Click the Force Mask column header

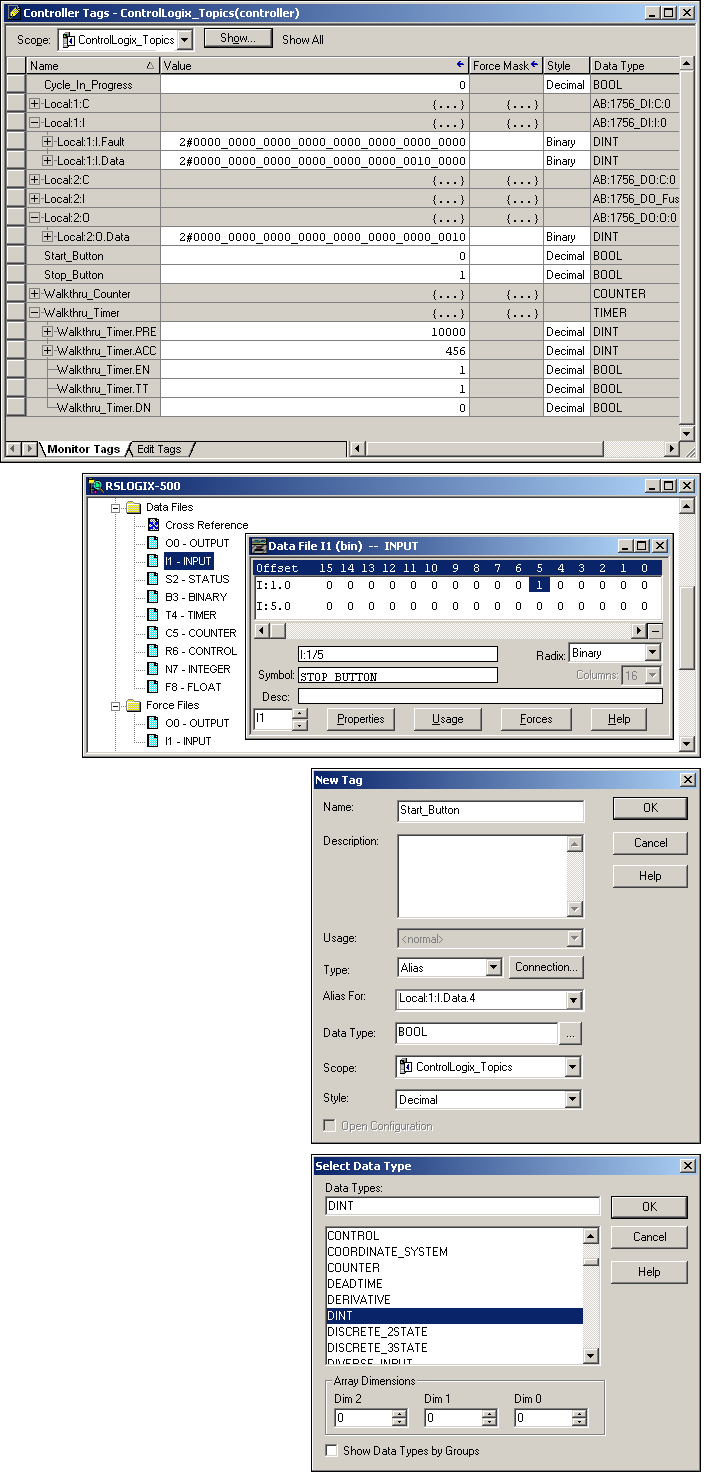(506, 66)
